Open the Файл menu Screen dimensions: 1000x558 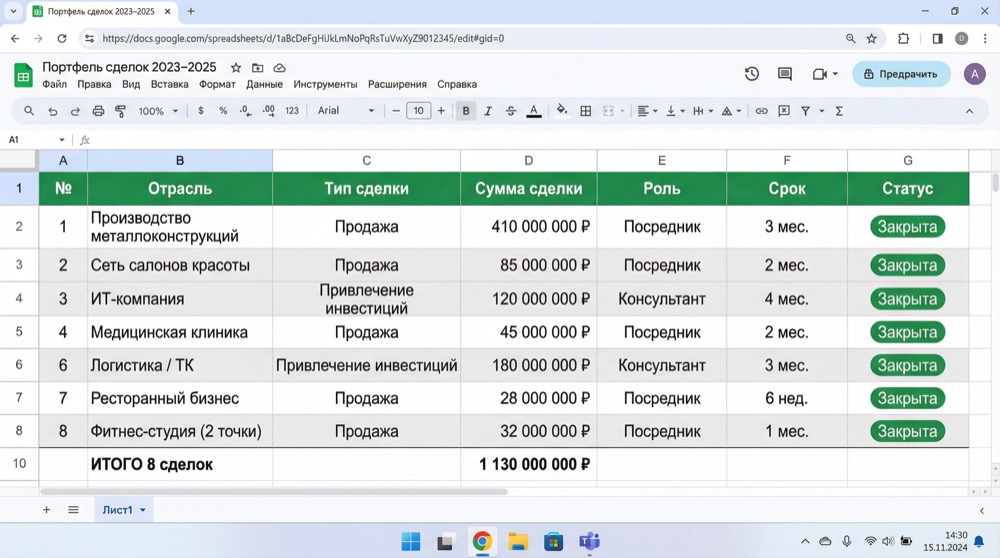tap(54, 84)
